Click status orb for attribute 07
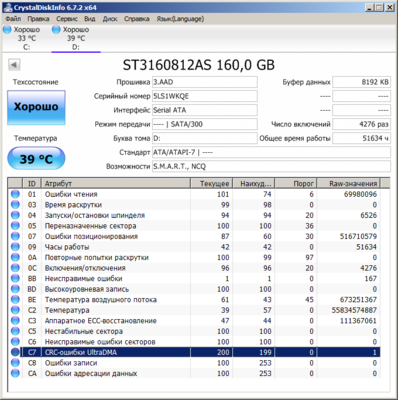The height and width of the screenshot is (400, 398). point(15,236)
